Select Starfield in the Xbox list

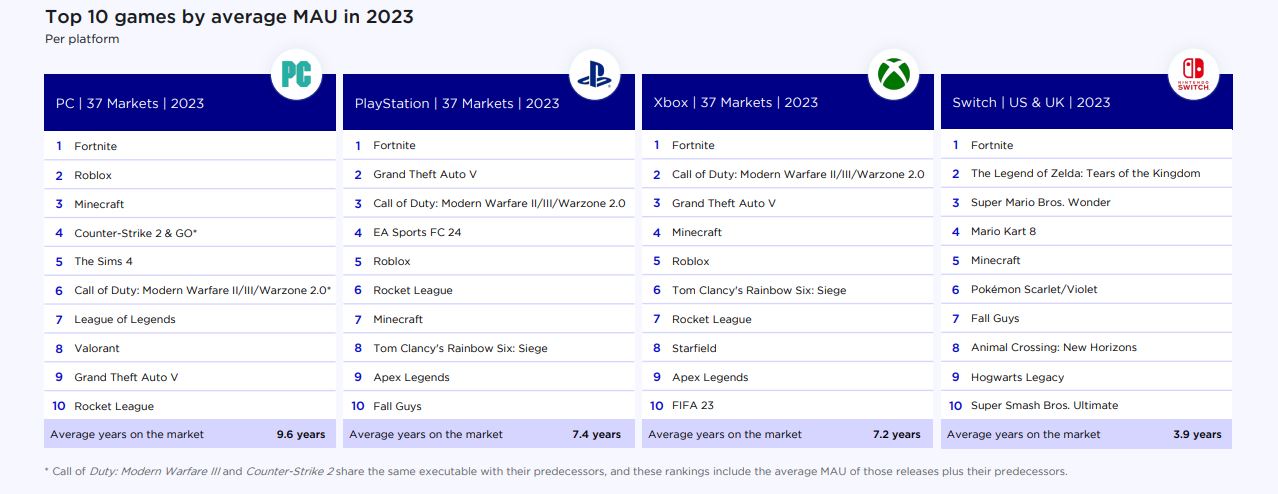point(694,349)
